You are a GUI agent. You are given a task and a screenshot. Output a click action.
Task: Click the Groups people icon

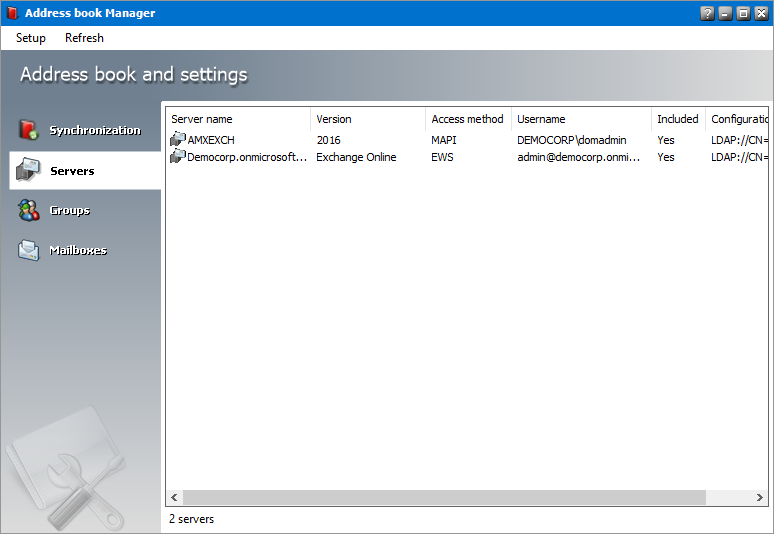(28, 210)
